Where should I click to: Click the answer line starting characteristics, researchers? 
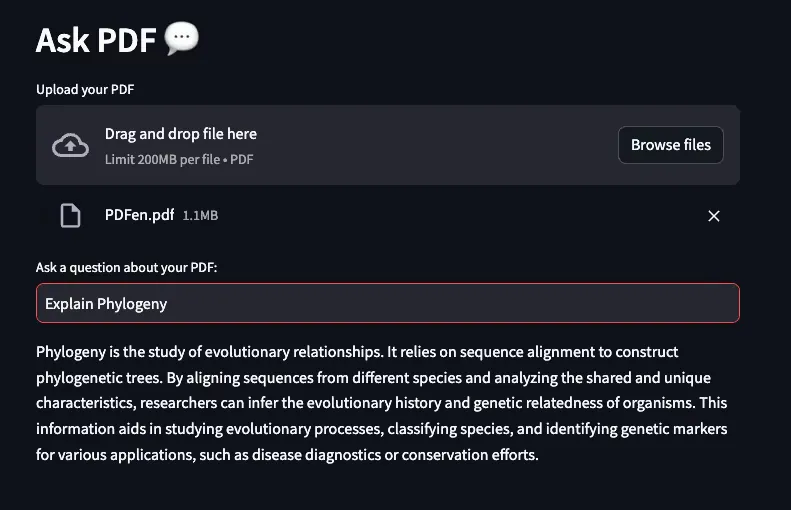point(381,403)
